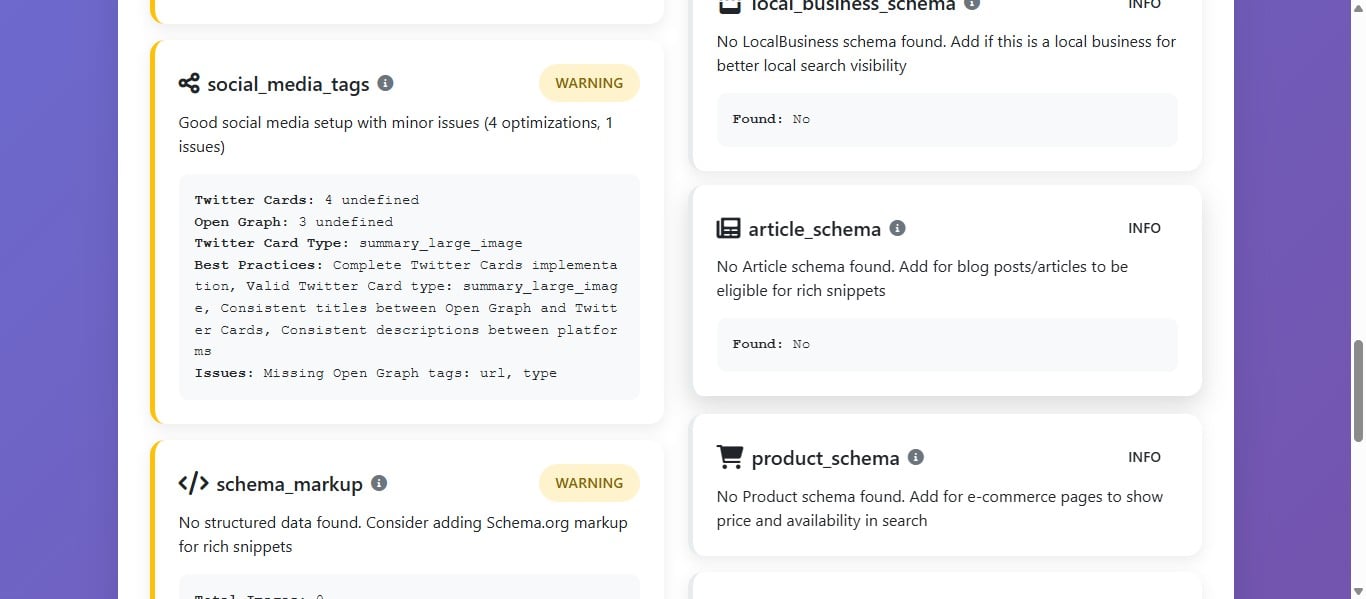Click the info icon beside article_schema

(x=897, y=229)
